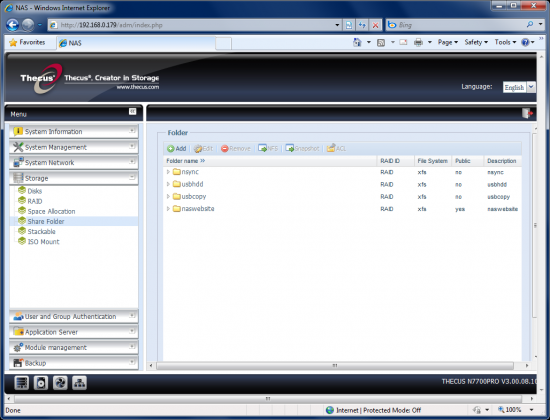Click the Compatibility View icon

(349, 25)
